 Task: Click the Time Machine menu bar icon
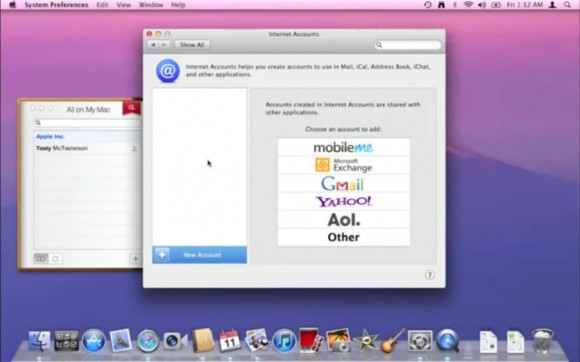(428, 5)
